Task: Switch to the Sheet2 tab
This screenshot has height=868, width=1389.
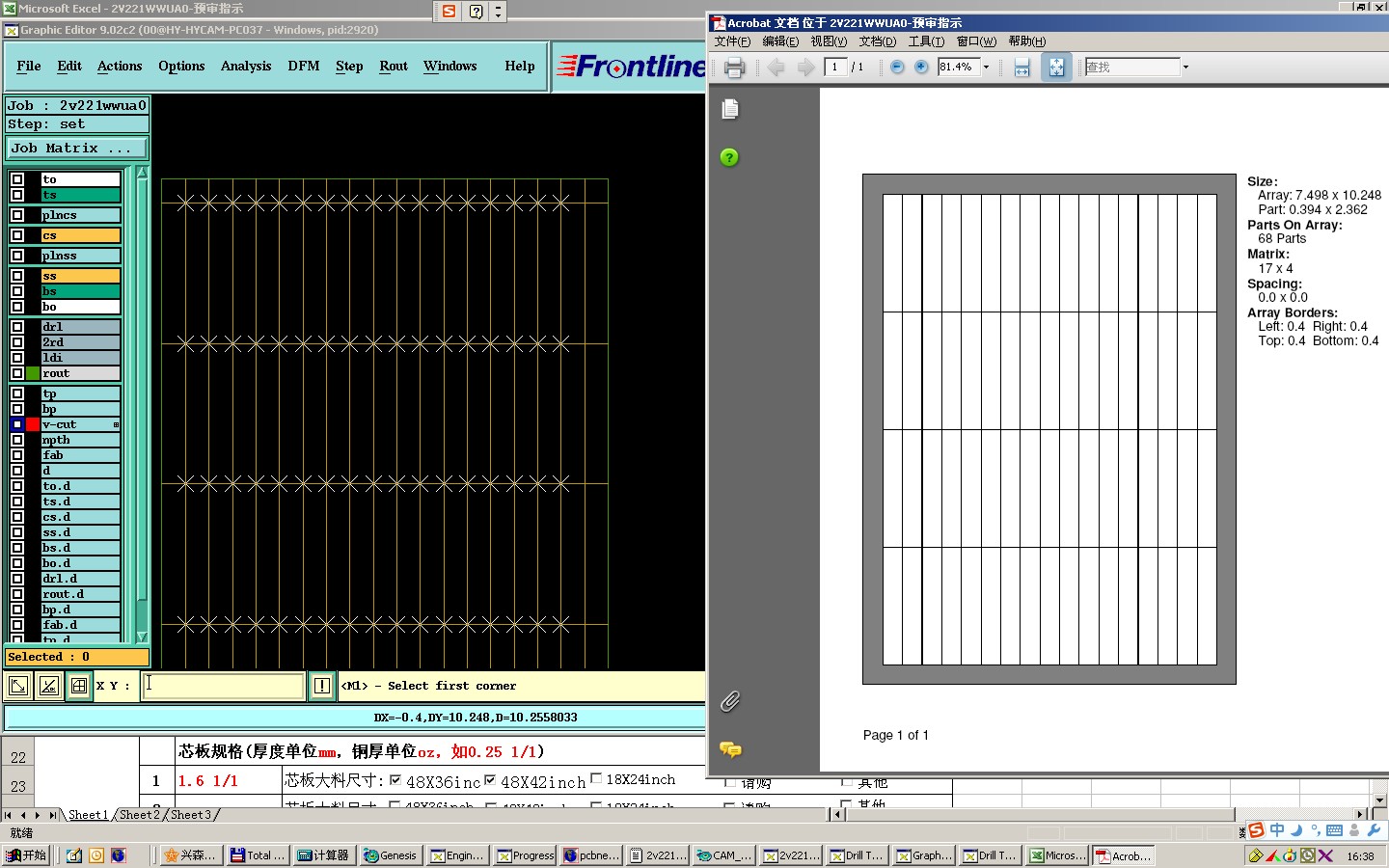Action: [139, 815]
